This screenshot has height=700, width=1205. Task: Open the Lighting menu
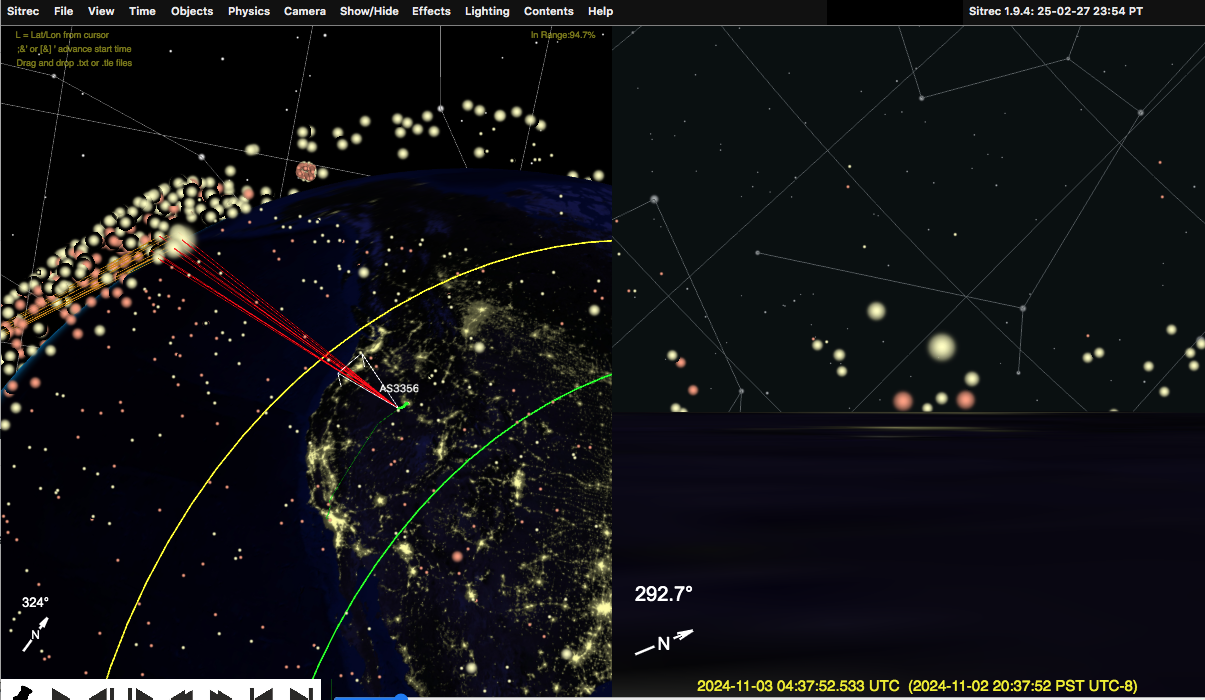487,11
